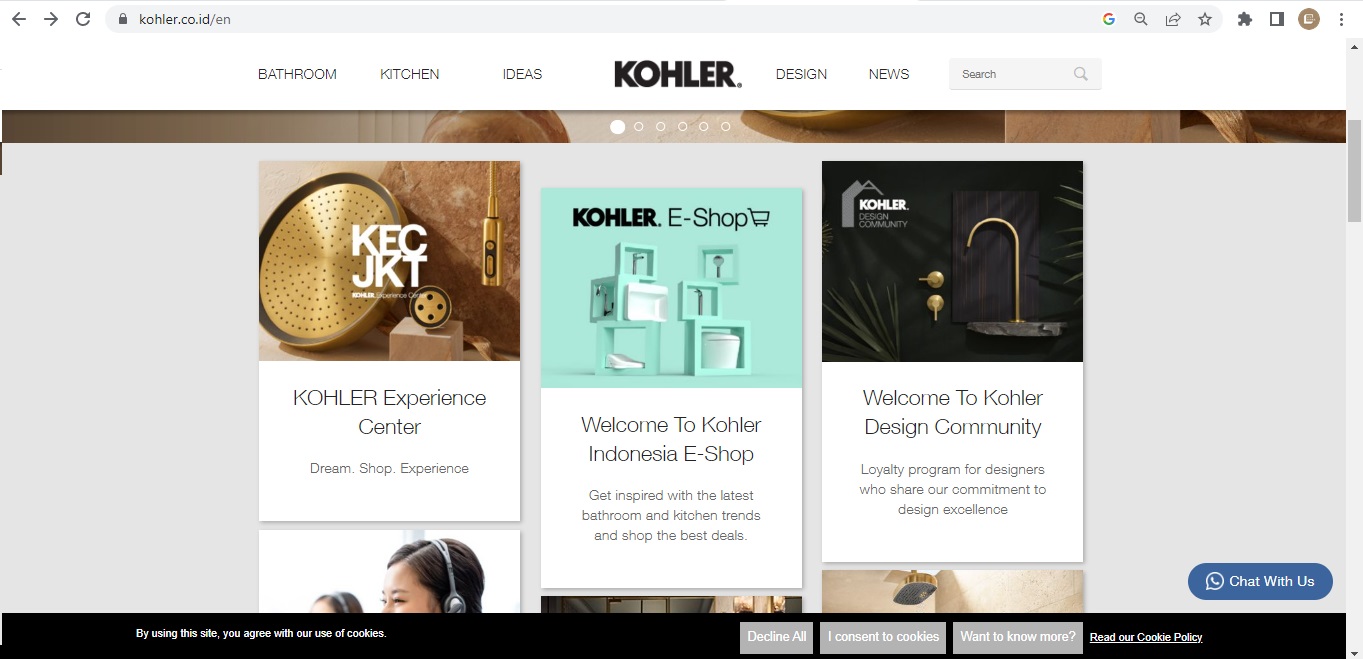Select the second carousel slide dot
The width and height of the screenshot is (1363, 659).
coord(639,127)
